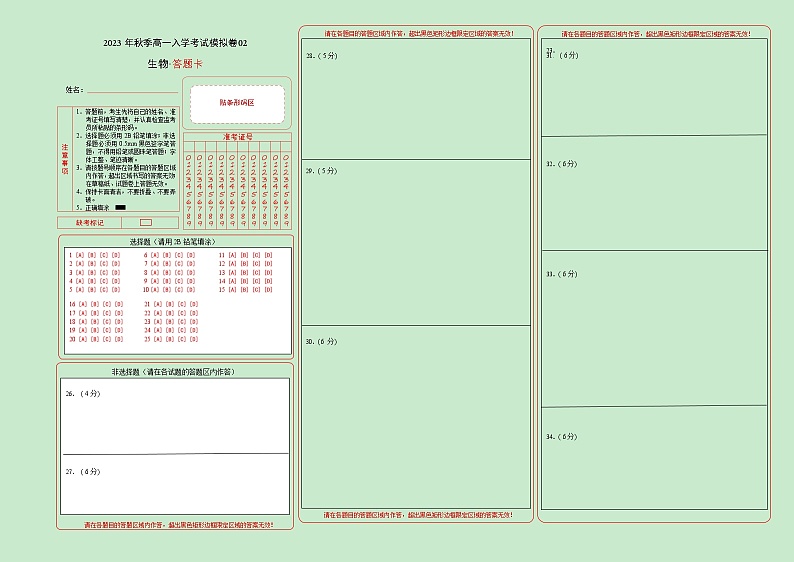Click the 准考证号 header
The height and width of the screenshot is (562, 794).
point(237,137)
